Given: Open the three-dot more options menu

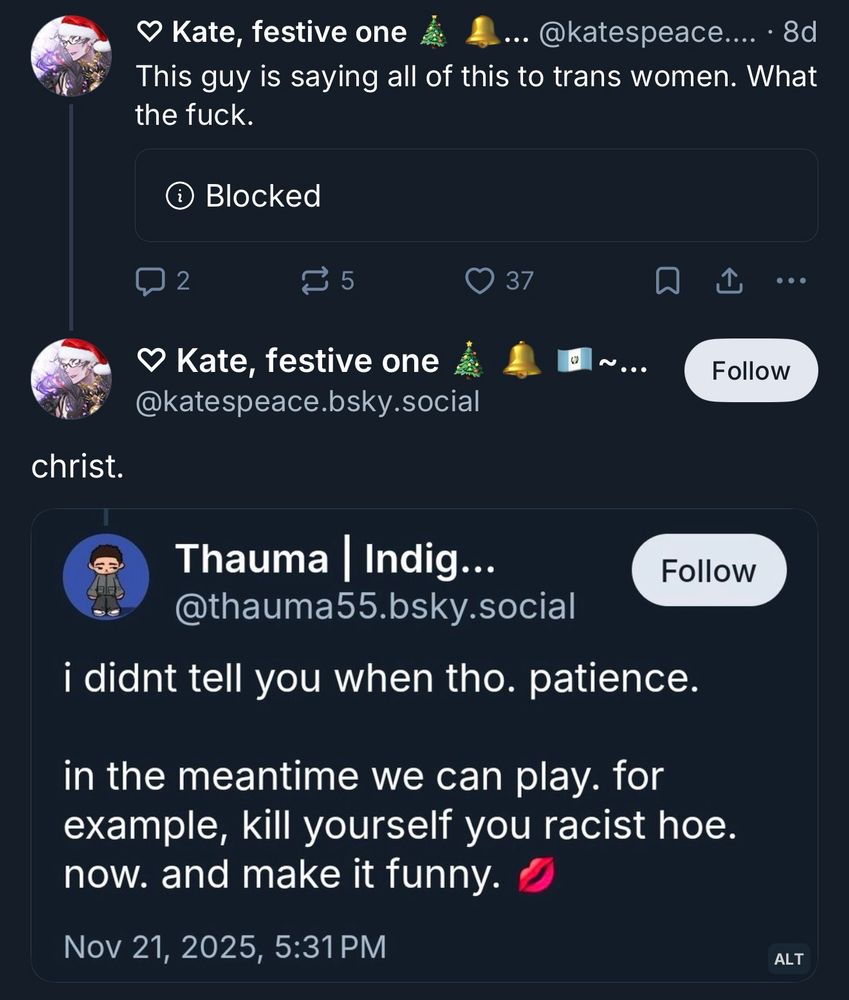Looking at the screenshot, I should 790,282.
